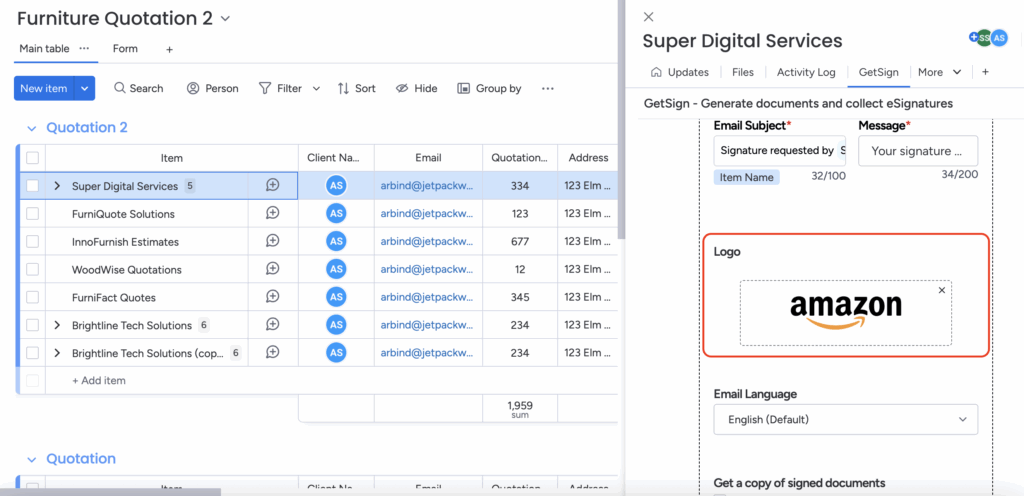
Task: Click client avatar AS in FurniQuote Solutions row
Action: pos(336,213)
